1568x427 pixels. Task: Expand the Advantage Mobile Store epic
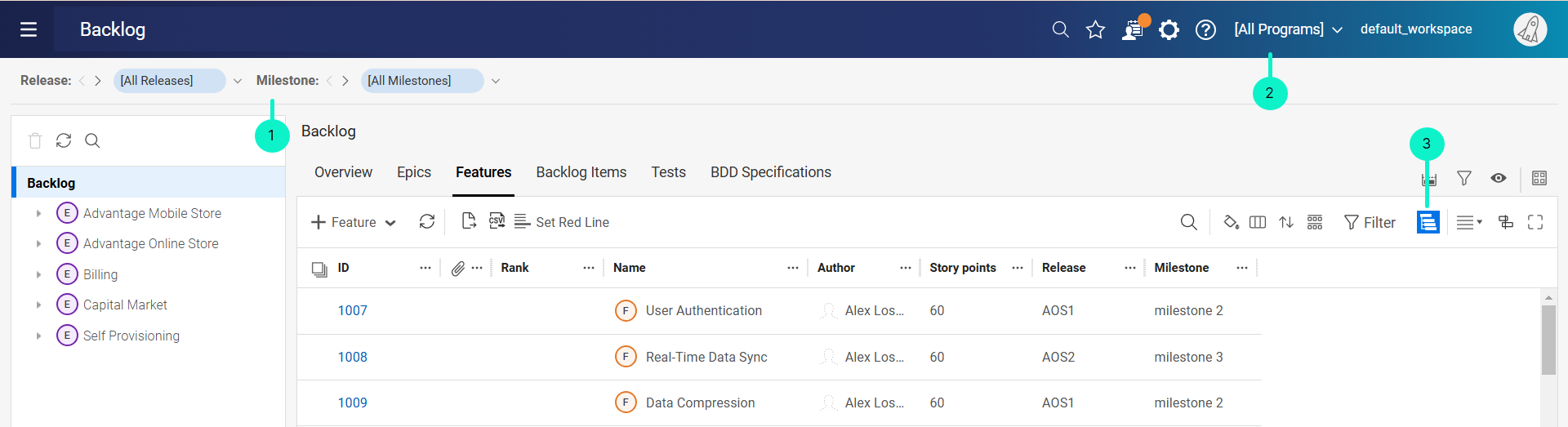[x=38, y=214]
